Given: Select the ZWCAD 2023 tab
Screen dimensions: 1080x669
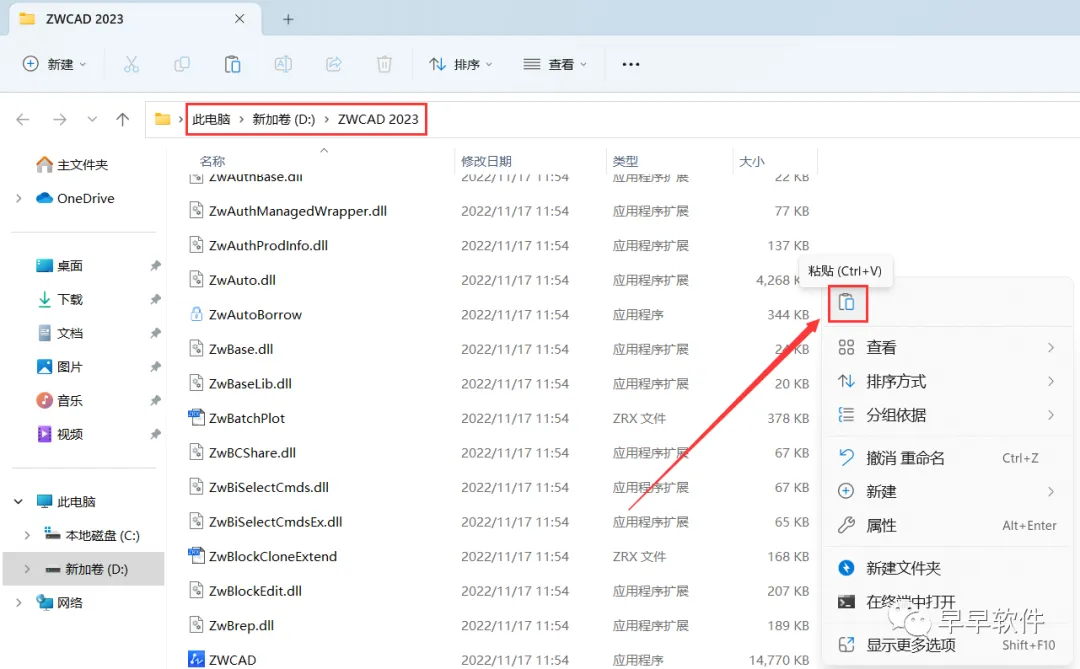Looking at the screenshot, I should pyautogui.click(x=135, y=19).
